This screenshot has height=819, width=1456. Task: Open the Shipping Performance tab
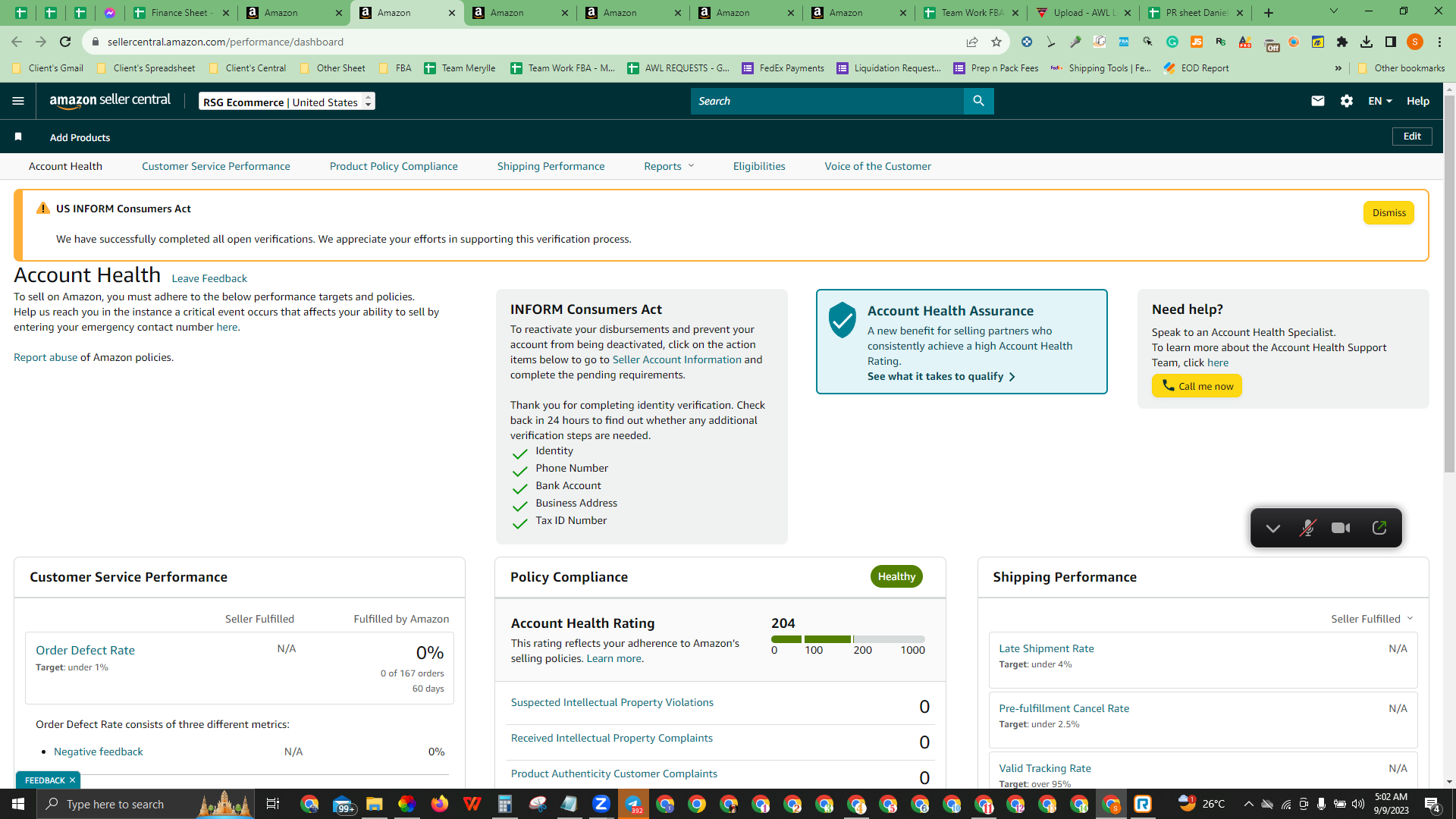(551, 166)
